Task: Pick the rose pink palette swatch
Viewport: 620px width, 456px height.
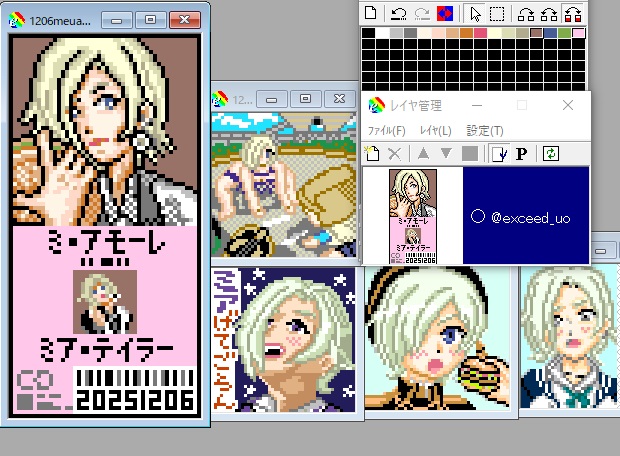Action: pyautogui.click(x=480, y=33)
